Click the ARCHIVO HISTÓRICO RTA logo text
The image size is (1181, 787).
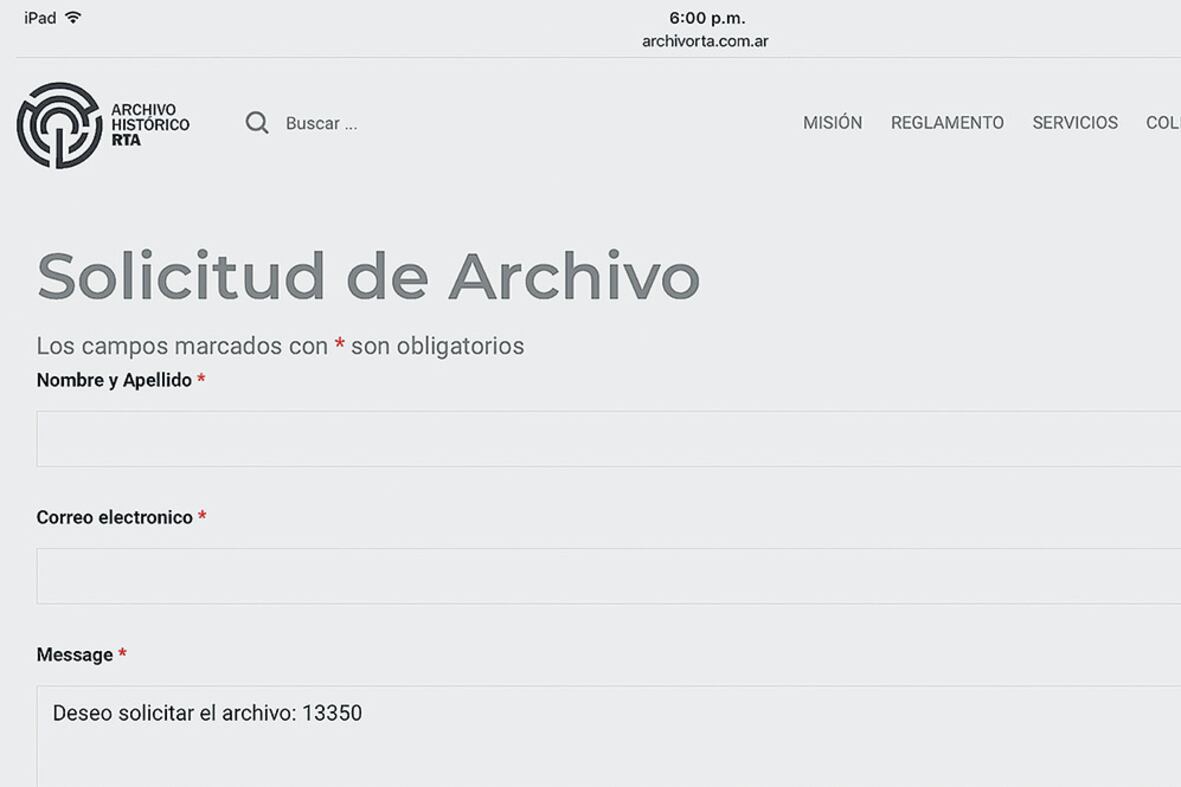click(149, 125)
